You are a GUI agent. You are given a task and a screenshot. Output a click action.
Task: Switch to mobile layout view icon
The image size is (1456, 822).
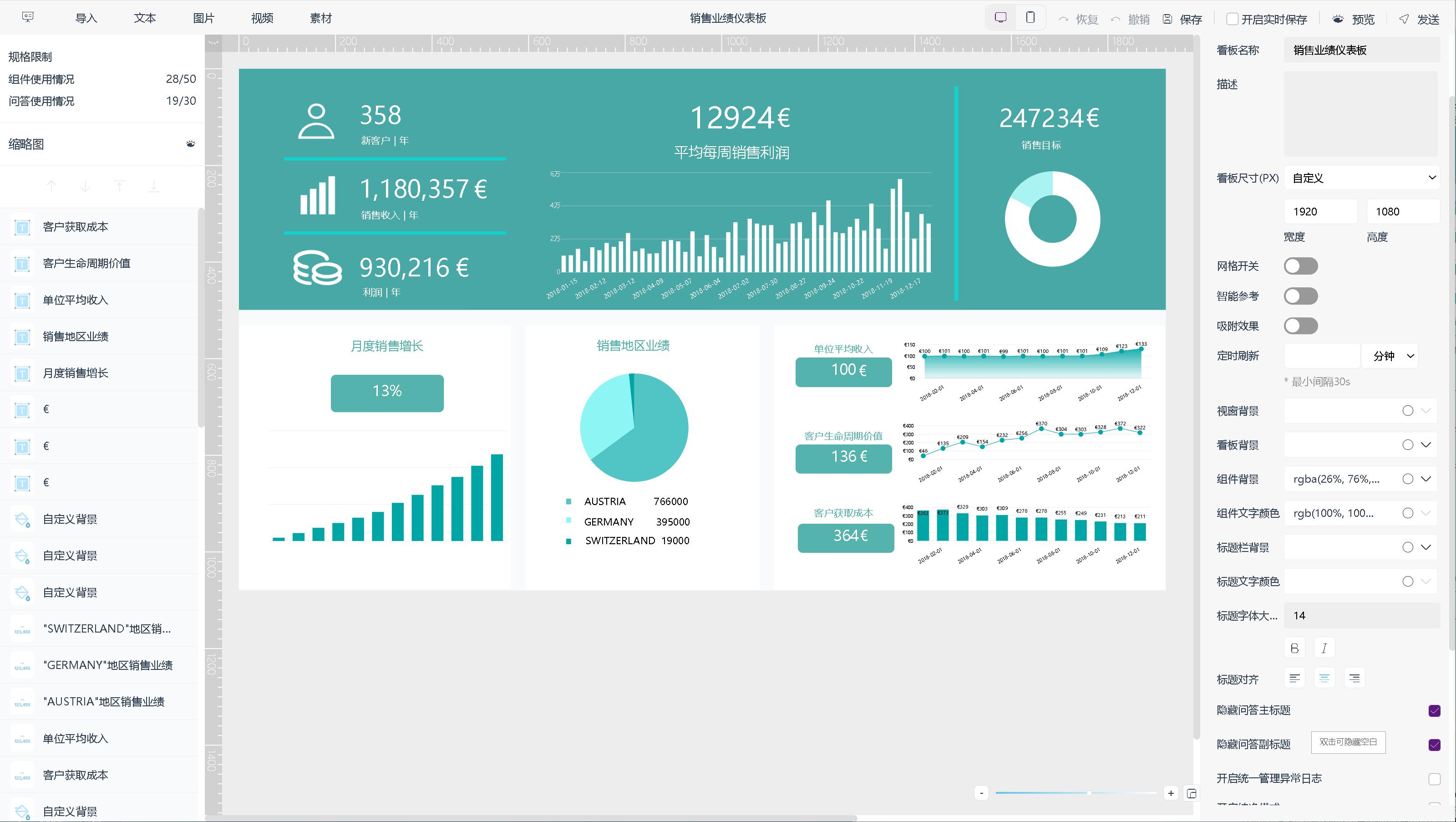pyautogui.click(x=1030, y=18)
